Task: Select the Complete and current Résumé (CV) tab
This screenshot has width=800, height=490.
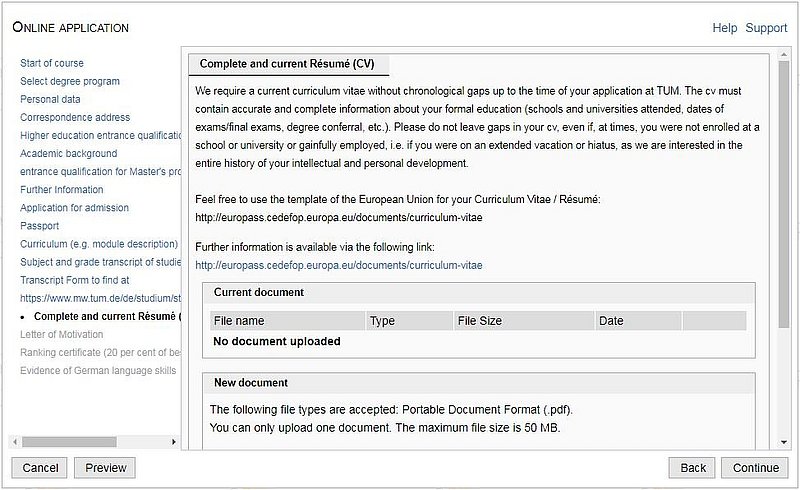Action: tap(287, 64)
